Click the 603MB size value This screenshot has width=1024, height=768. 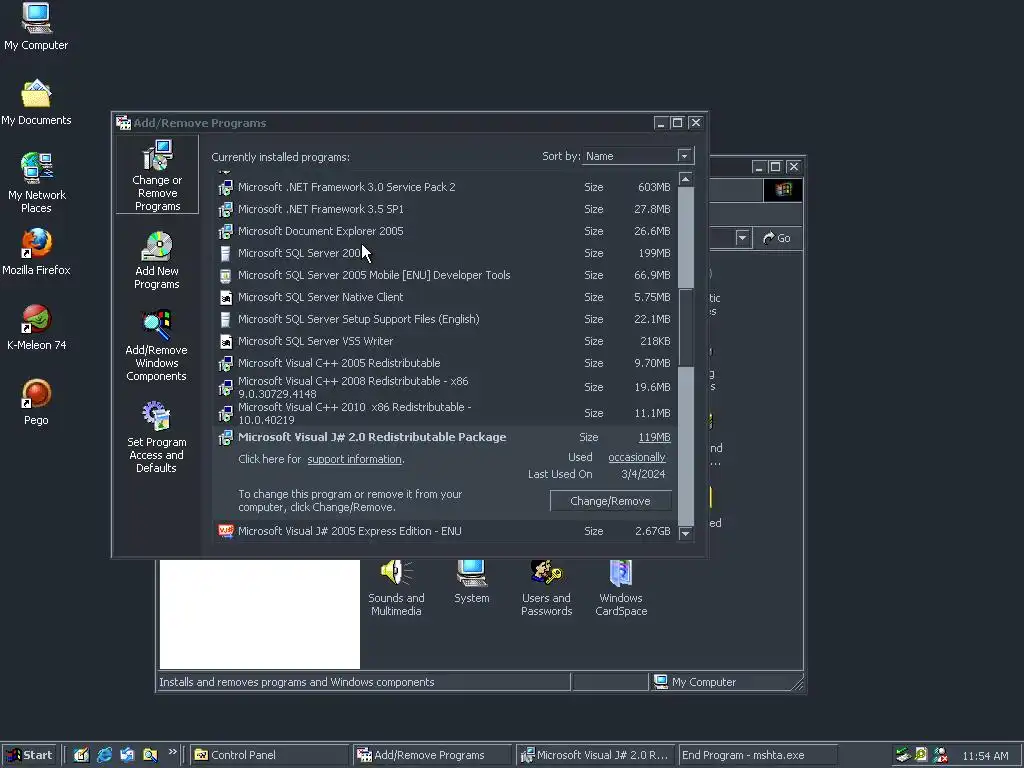coord(654,187)
